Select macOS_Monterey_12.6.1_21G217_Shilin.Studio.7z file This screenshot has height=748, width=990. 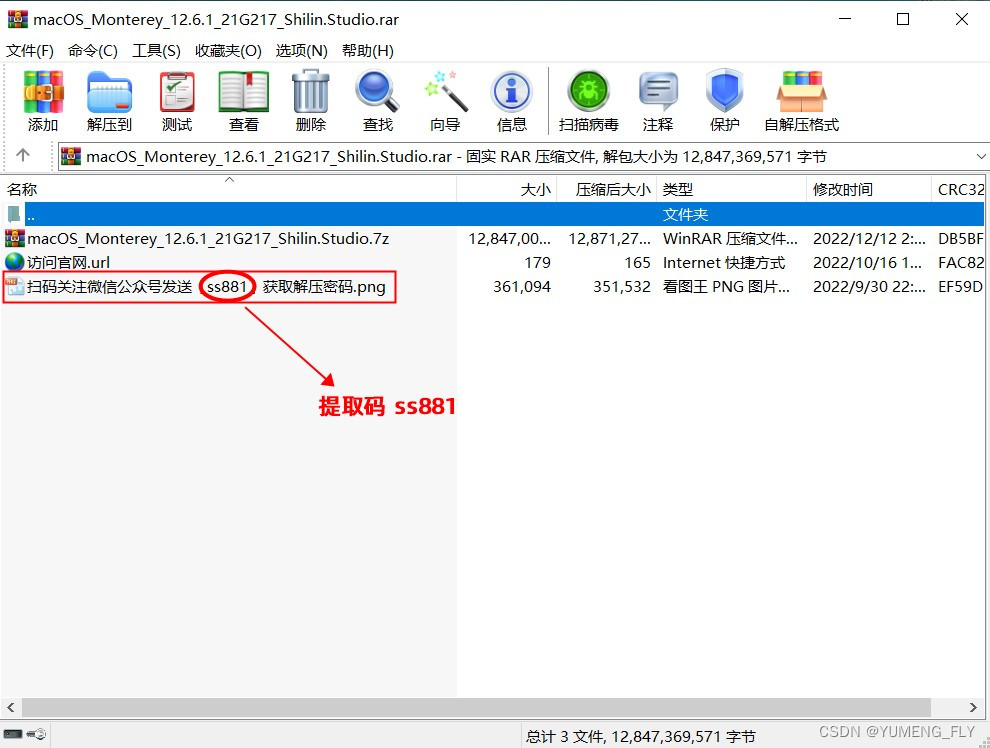coord(208,239)
